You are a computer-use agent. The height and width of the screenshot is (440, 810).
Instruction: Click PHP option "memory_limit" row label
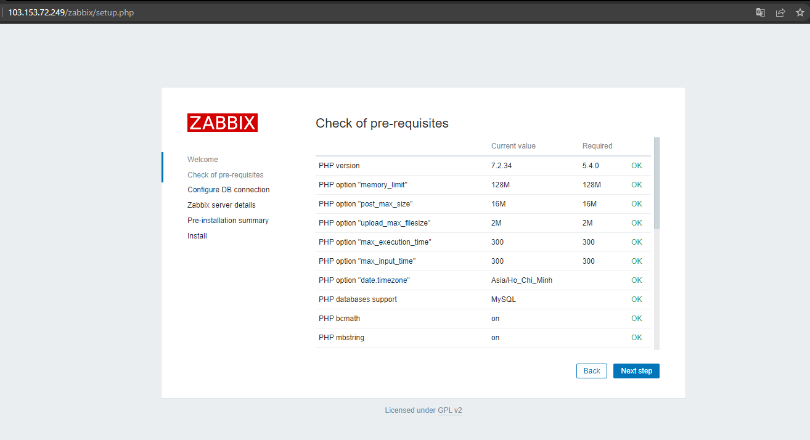(363, 185)
